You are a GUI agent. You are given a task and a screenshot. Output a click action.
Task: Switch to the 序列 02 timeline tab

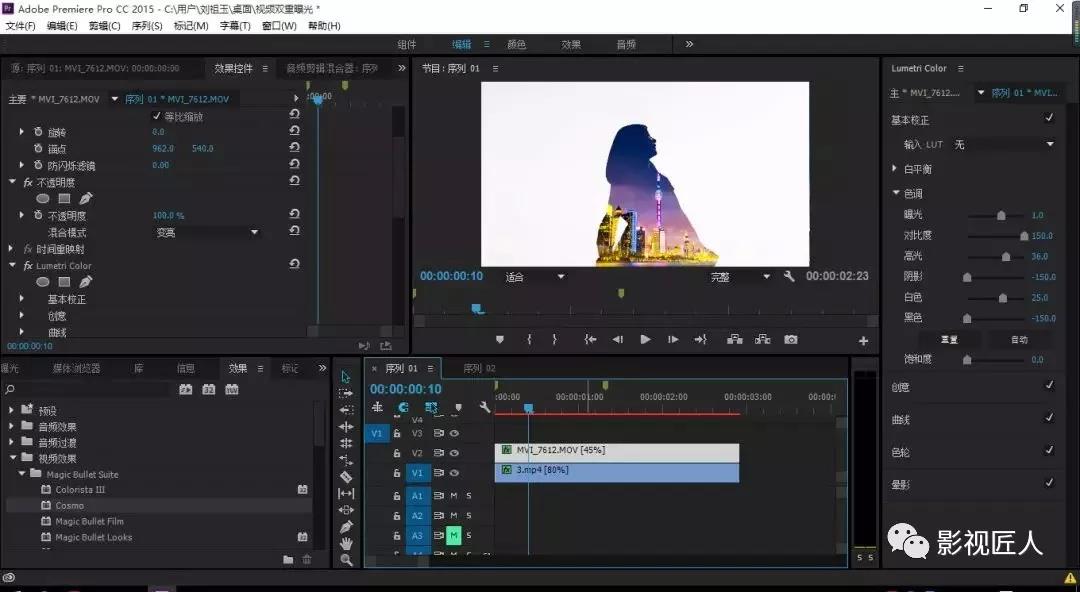tap(479, 369)
